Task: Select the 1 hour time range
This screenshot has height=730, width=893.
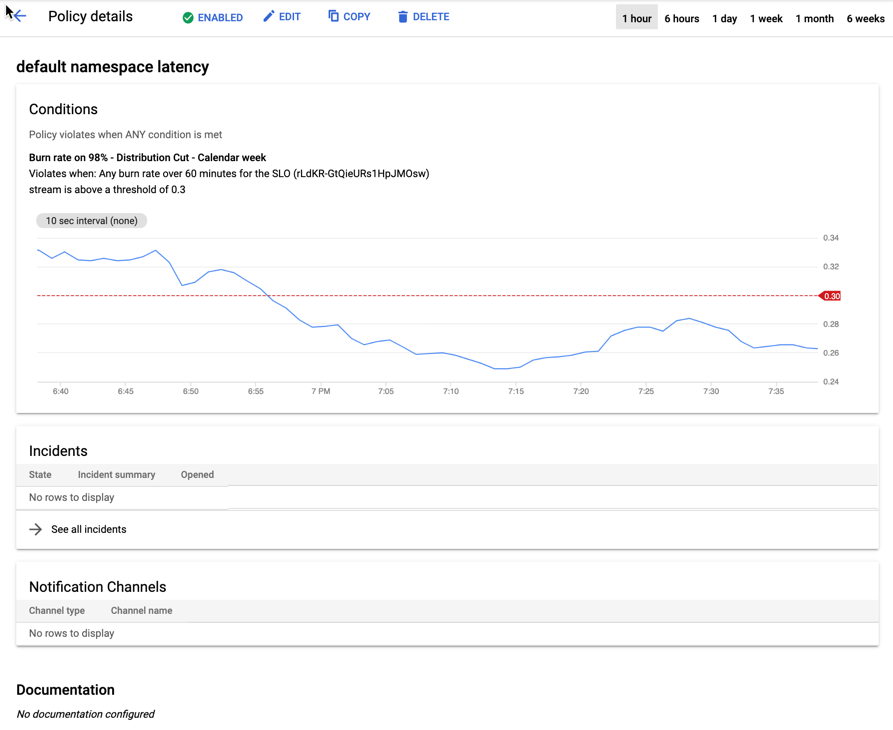Action: 636,18
